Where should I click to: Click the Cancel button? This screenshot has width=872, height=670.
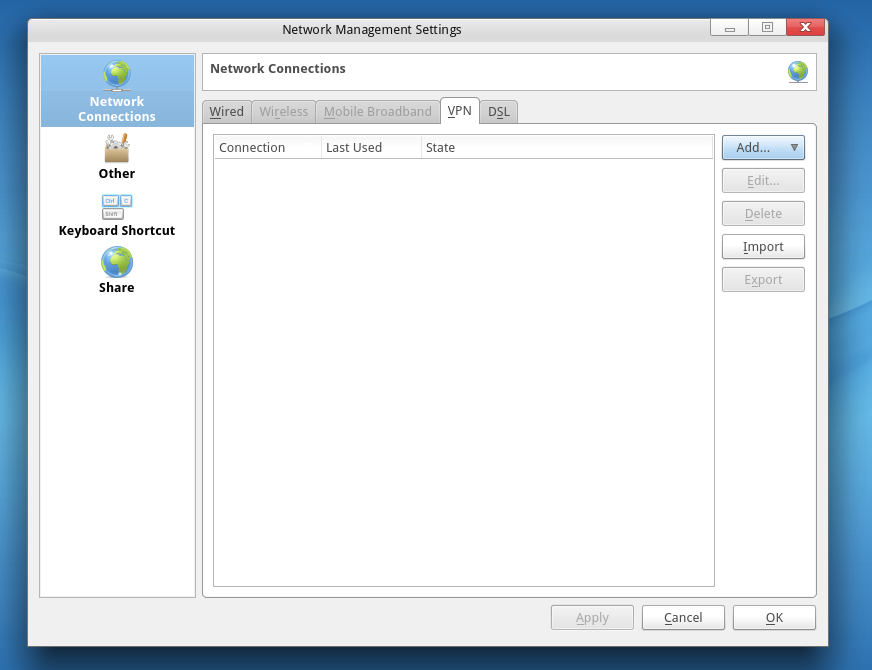[x=683, y=618]
